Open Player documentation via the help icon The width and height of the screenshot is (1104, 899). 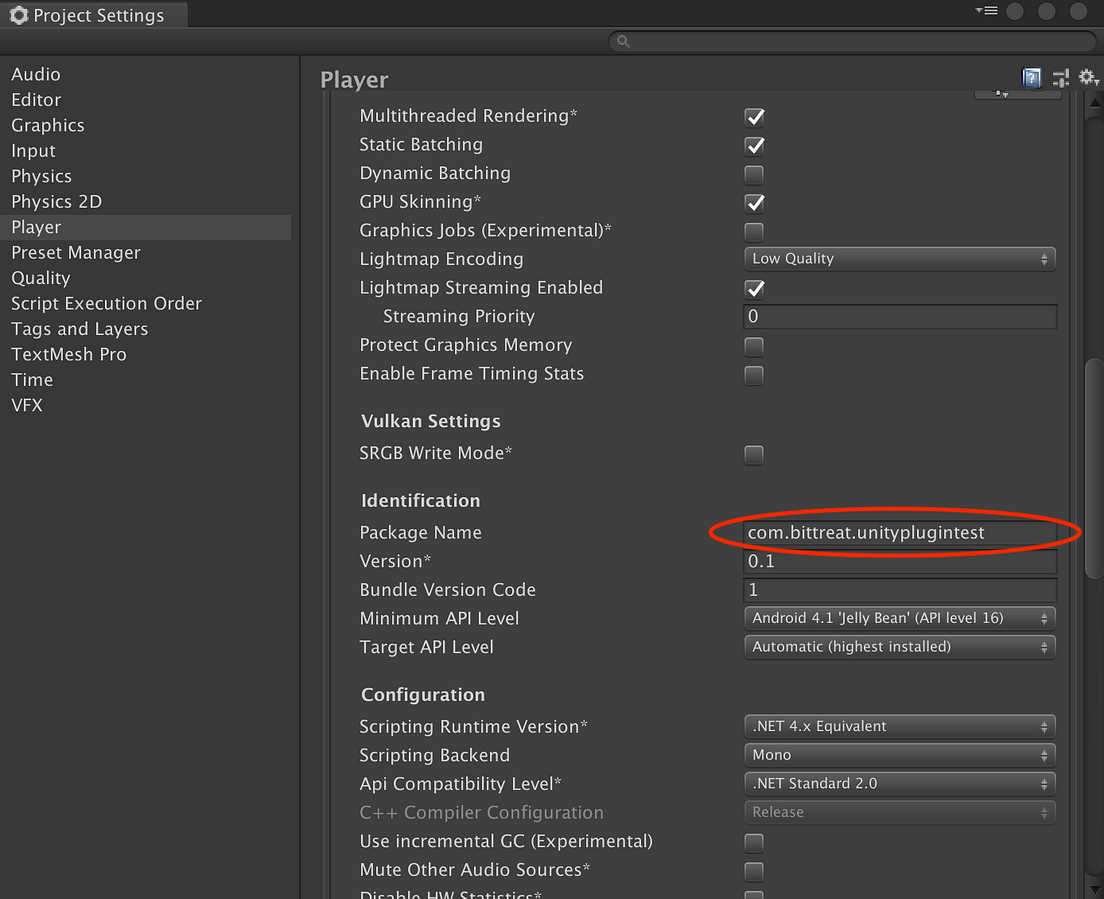pyautogui.click(x=1031, y=77)
